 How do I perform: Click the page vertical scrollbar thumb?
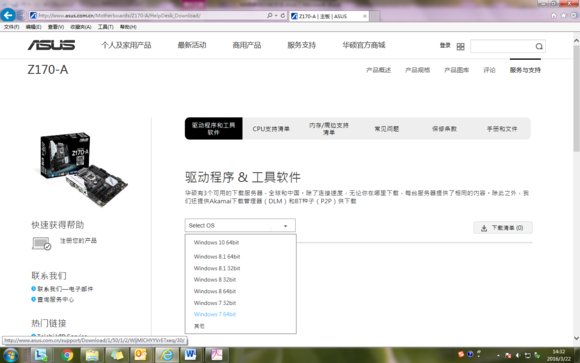(576, 98)
